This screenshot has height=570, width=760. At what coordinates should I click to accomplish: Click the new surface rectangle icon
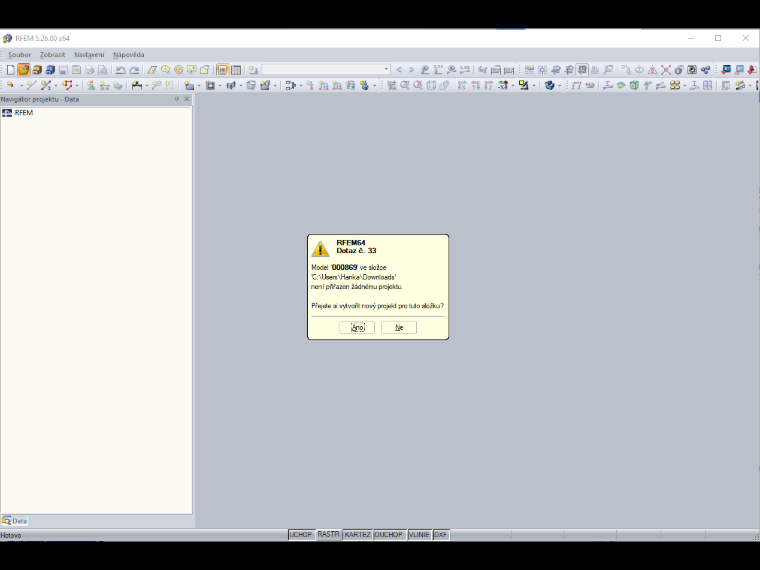(x=190, y=85)
